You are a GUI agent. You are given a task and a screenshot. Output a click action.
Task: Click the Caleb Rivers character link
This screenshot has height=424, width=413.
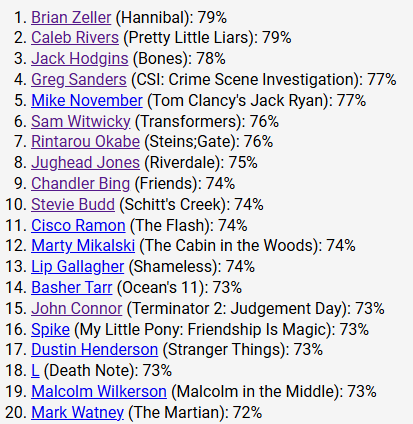[x=75, y=38]
